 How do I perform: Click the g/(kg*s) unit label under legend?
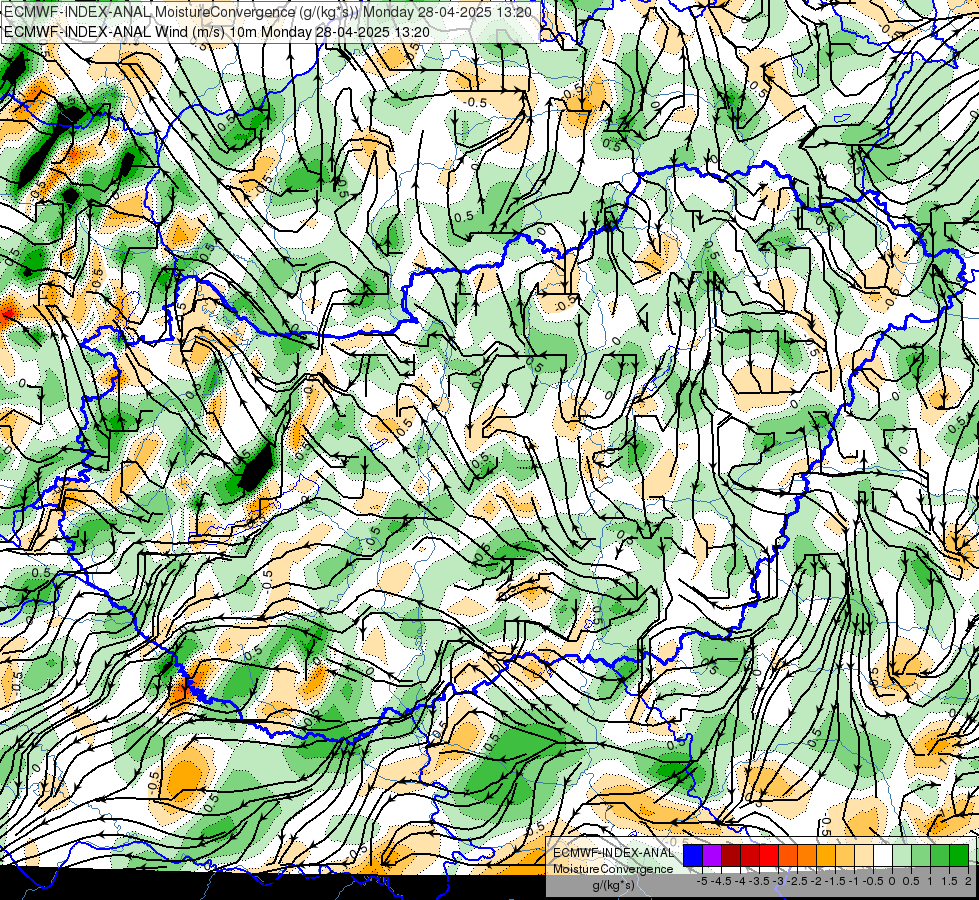click(613, 886)
